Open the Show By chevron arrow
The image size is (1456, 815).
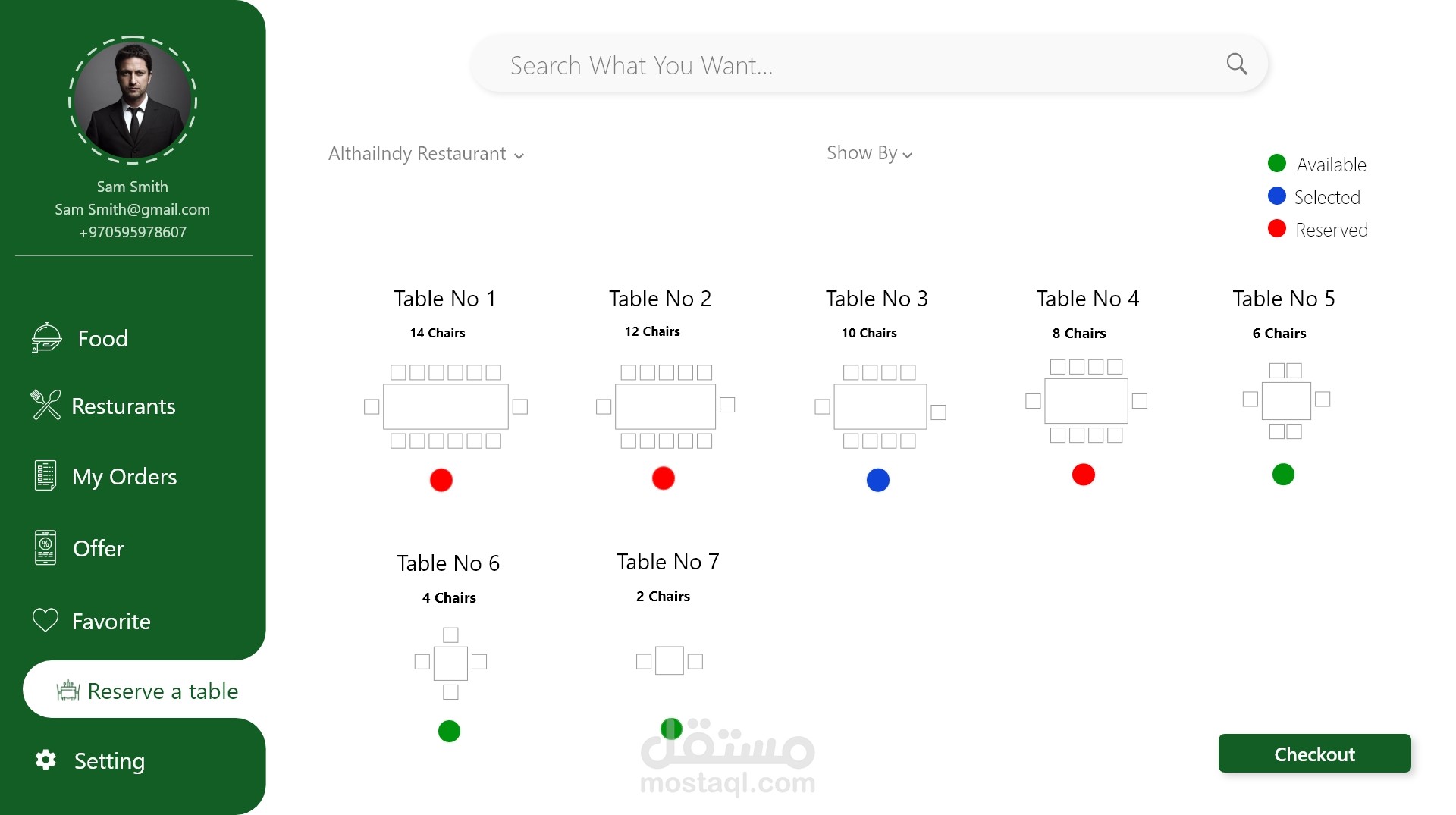pos(908,155)
